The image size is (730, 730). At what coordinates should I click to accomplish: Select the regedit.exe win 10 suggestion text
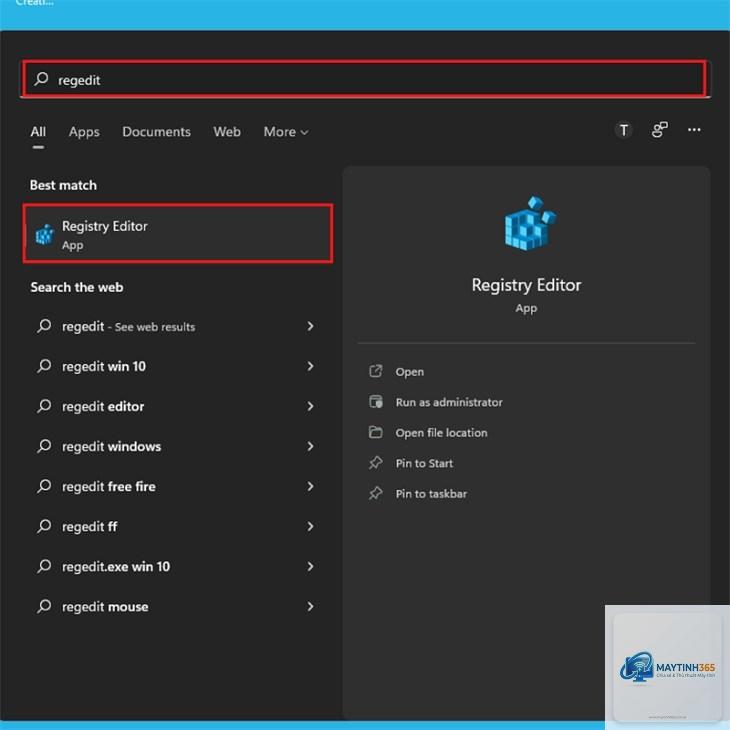coord(116,567)
